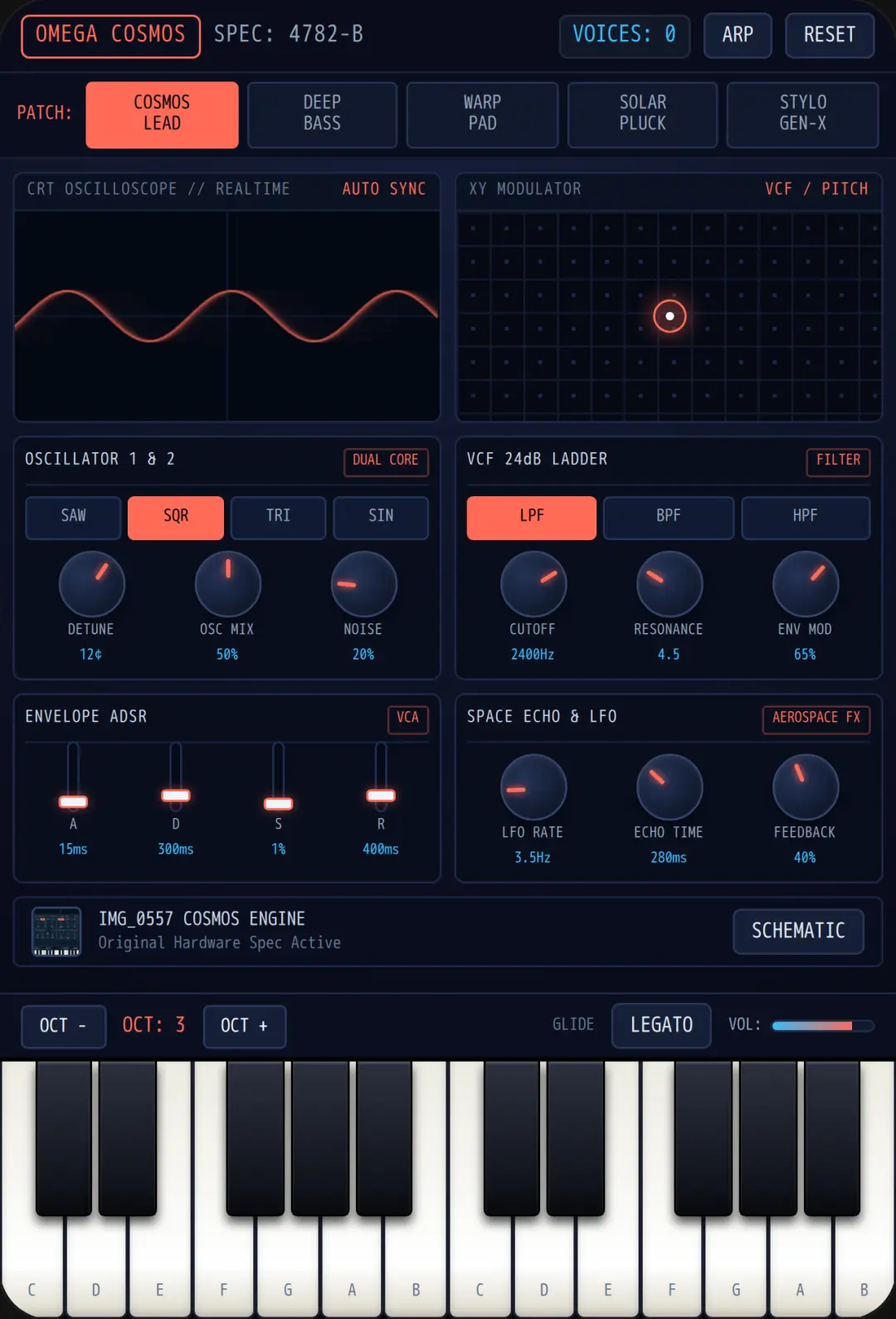
Task: Choose the TRI waveform
Action: tap(278, 518)
